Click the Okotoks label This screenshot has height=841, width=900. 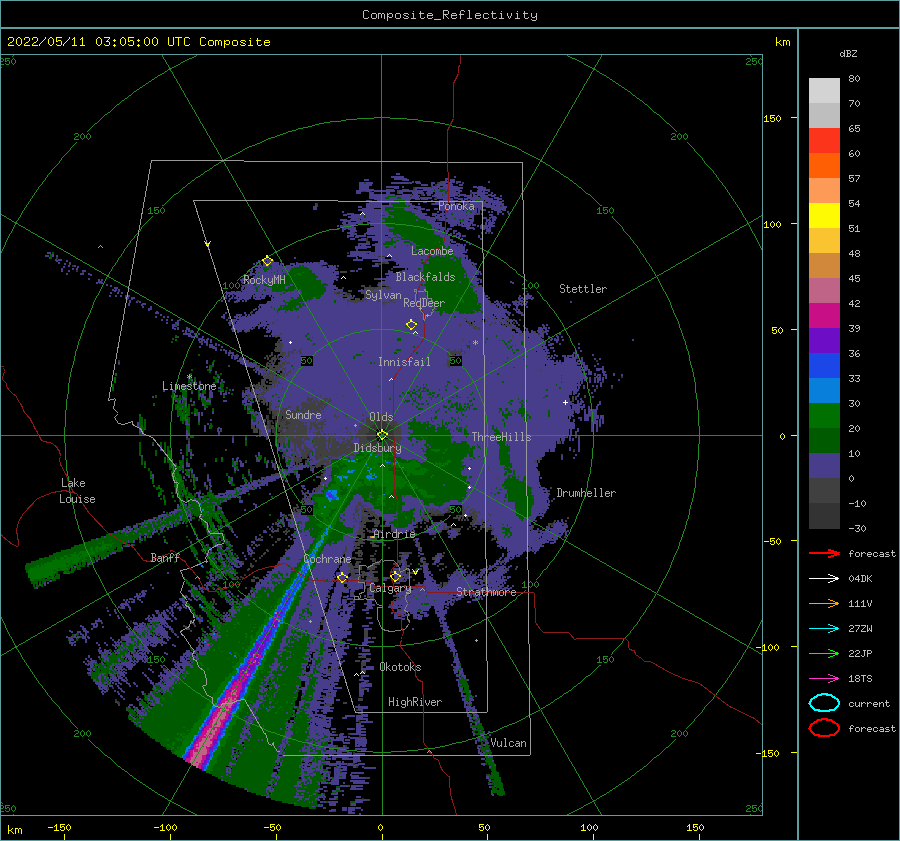click(400, 667)
